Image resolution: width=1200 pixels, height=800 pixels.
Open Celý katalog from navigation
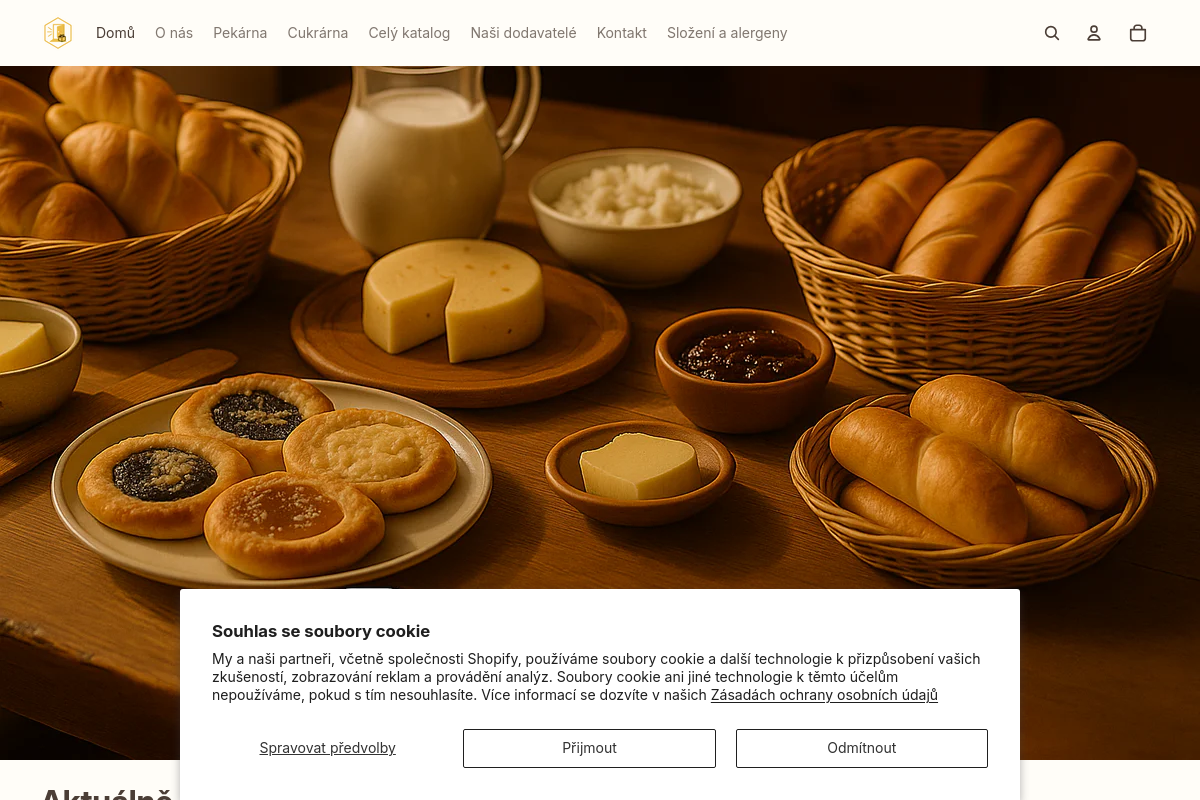pos(409,33)
